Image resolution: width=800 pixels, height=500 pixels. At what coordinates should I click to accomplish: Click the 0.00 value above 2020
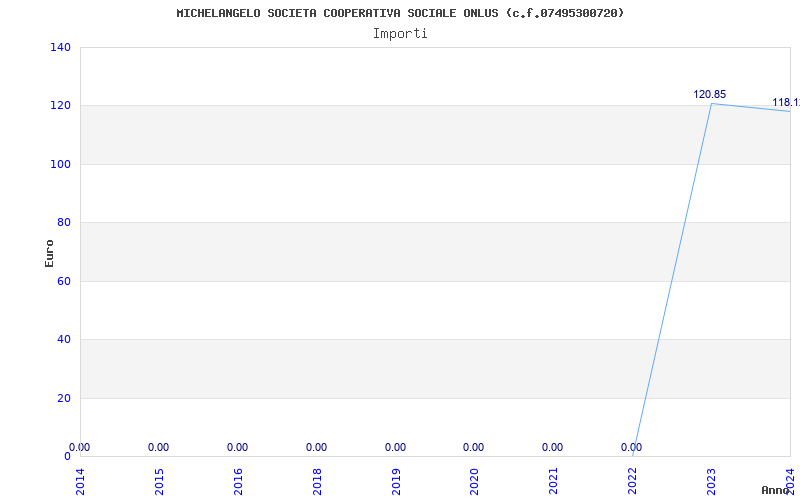point(473,447)
